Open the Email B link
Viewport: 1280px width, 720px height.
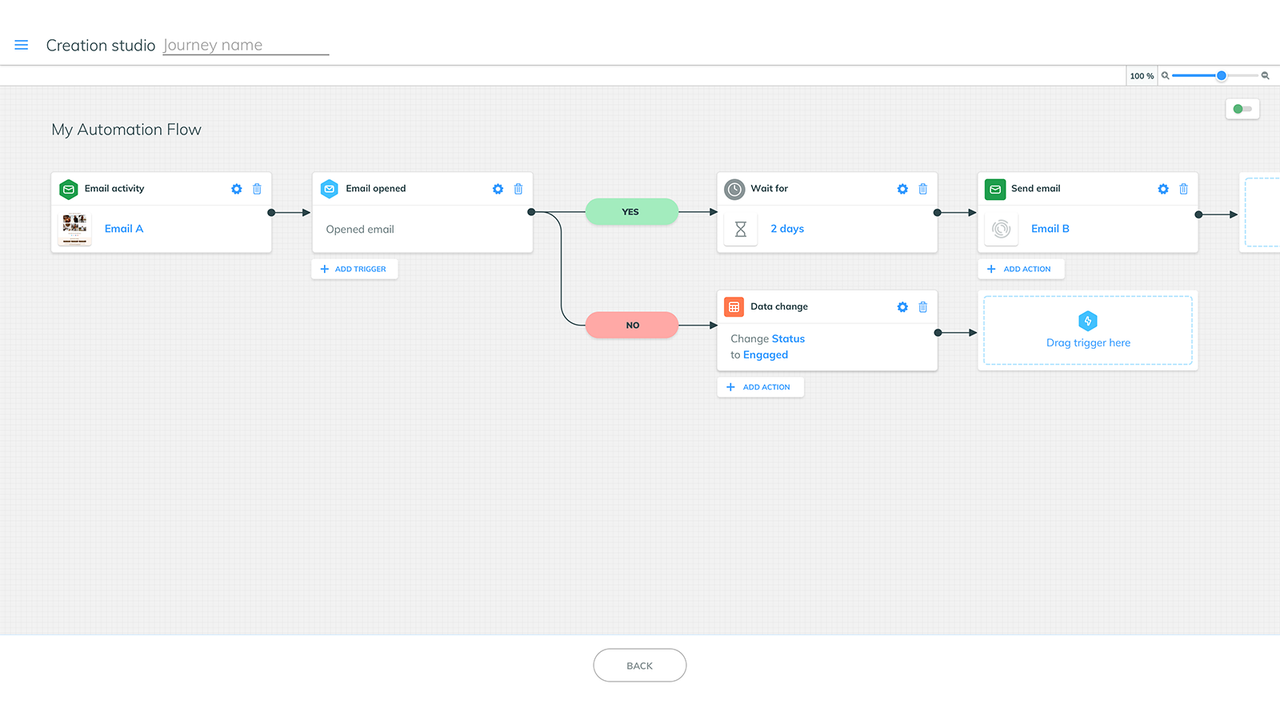pos(1050,228)
